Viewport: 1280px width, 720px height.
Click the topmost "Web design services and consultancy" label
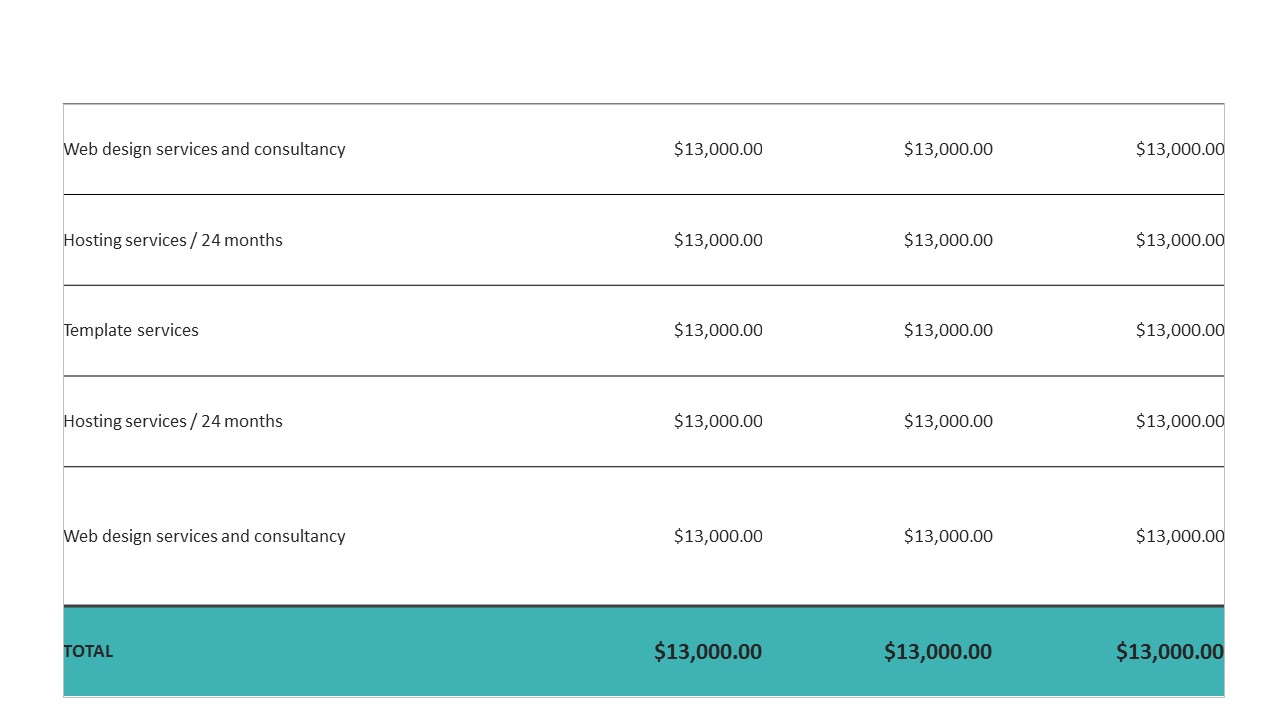pyautogui.click(x=204, y=149)
